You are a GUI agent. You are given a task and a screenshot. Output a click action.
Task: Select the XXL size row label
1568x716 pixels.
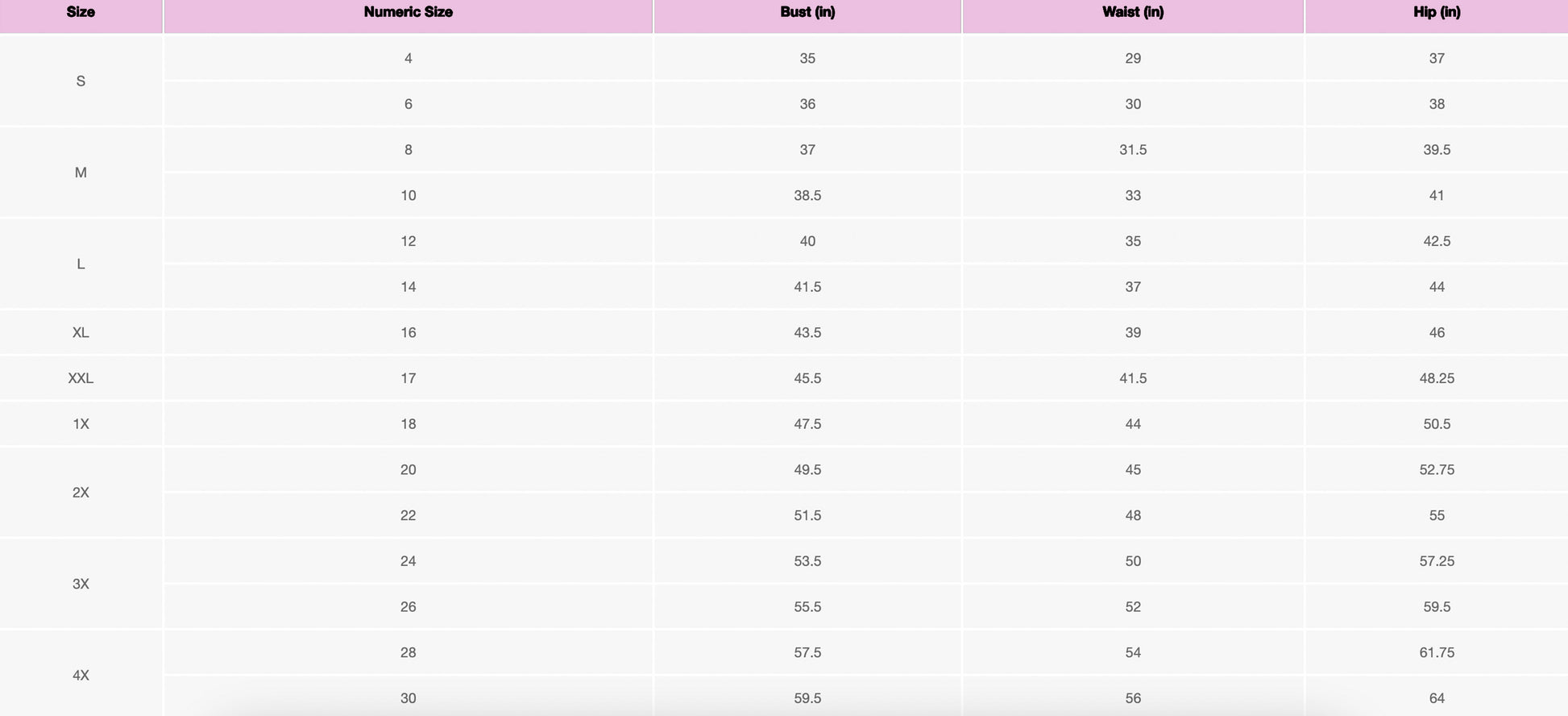[81, 378]
